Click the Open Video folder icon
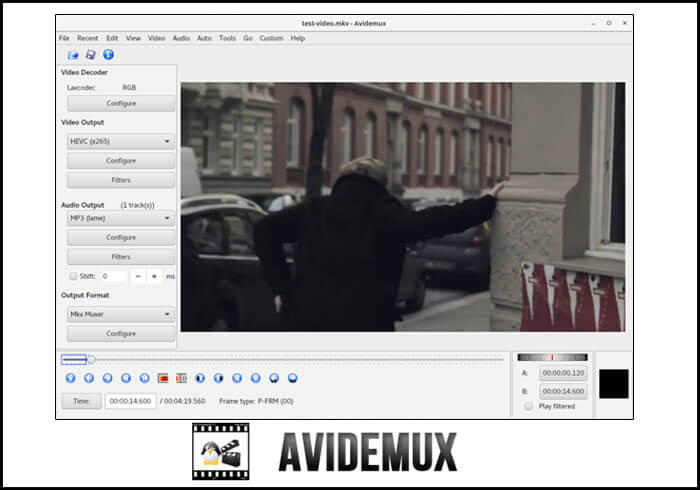 click(73, 54)
